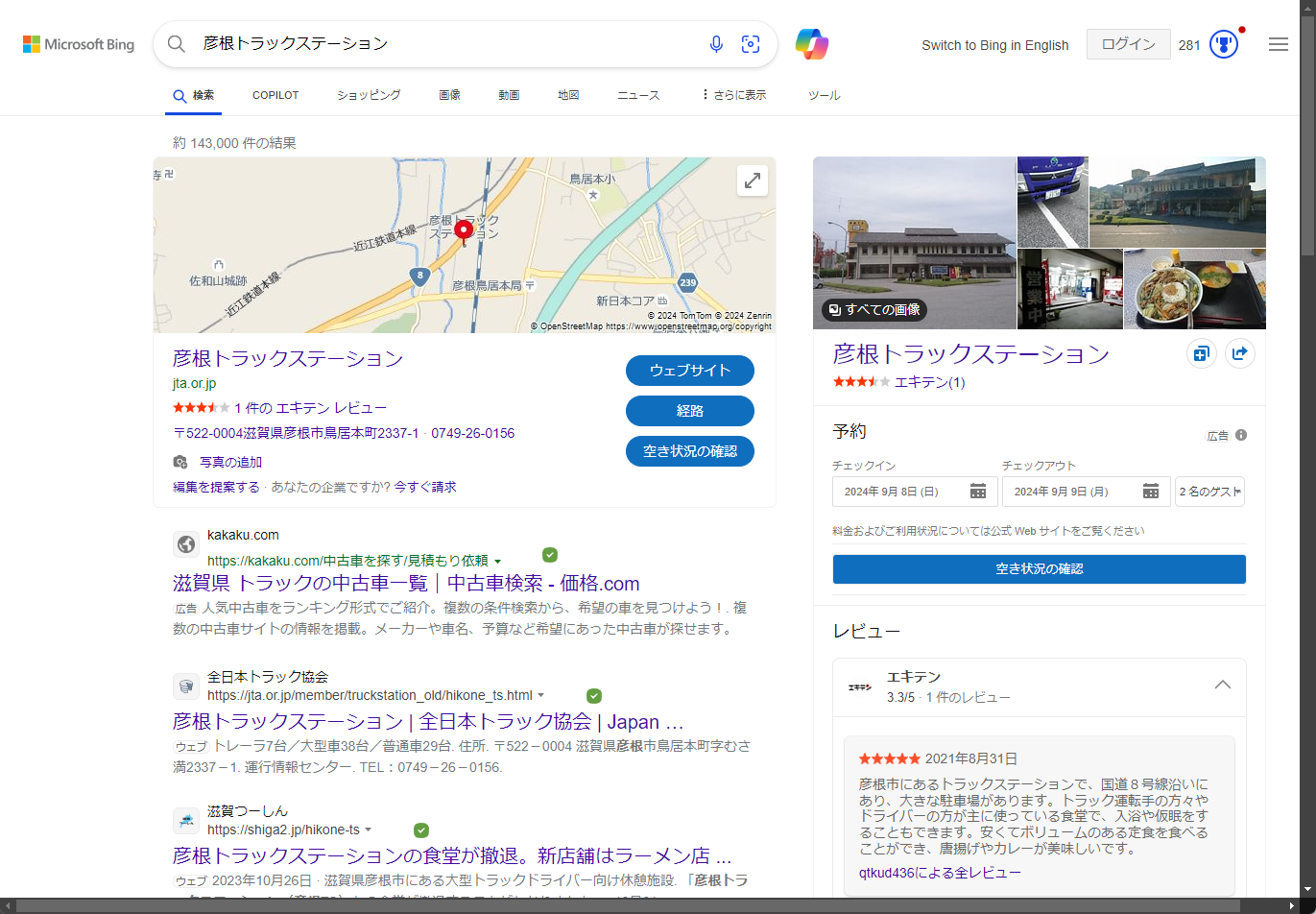Open the ツール tools option

825,95
